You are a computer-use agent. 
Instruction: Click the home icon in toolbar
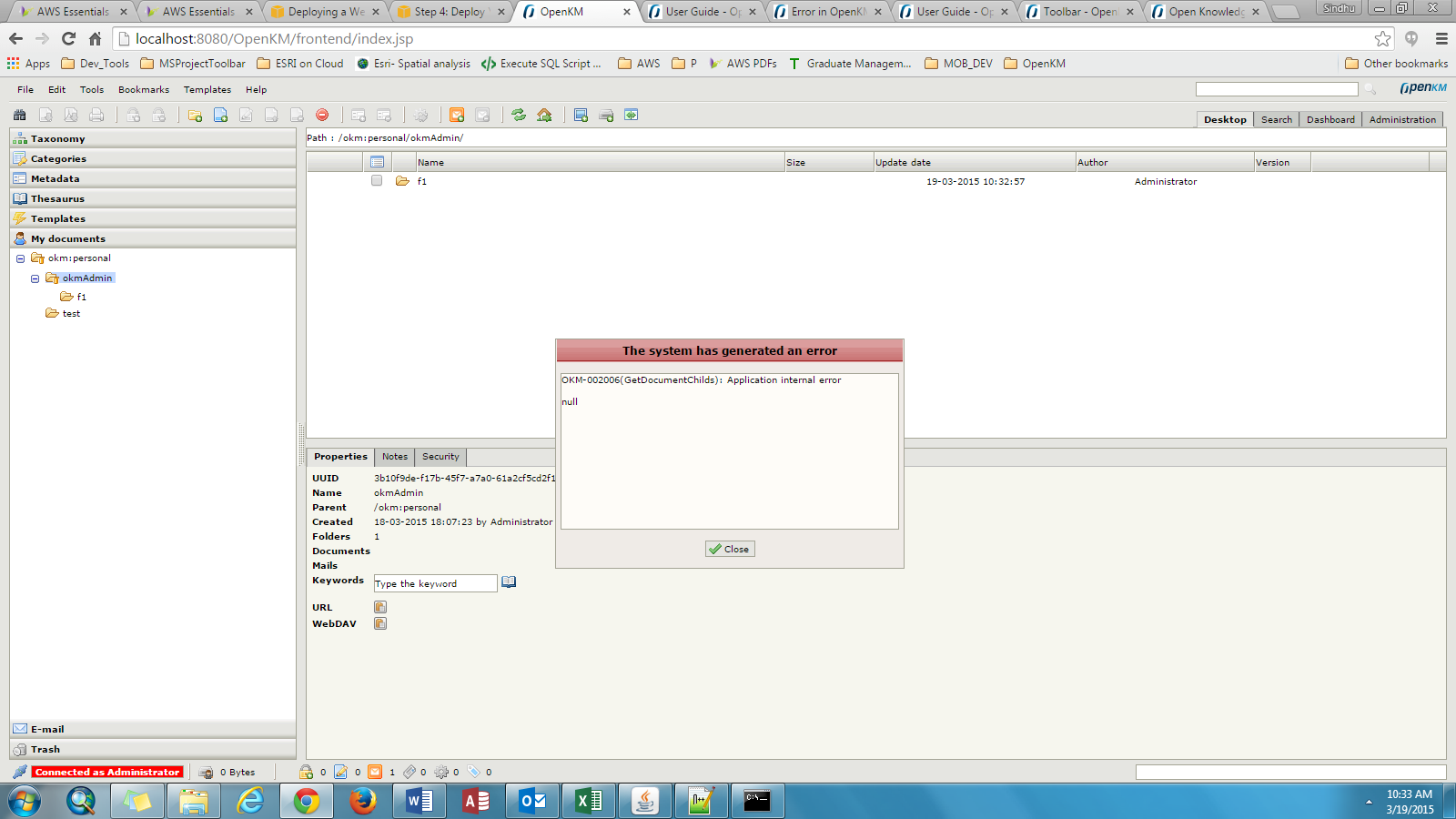(x=544, y=116)
